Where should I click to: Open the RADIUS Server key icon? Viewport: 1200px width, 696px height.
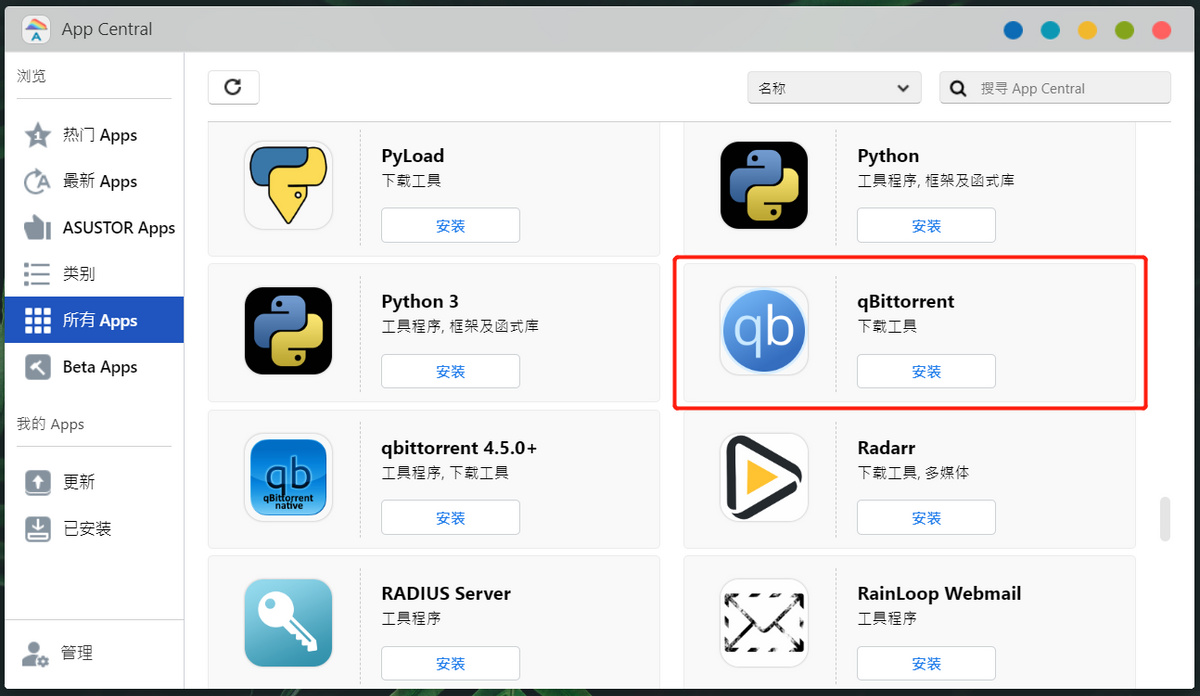click(x=288, y=623)
